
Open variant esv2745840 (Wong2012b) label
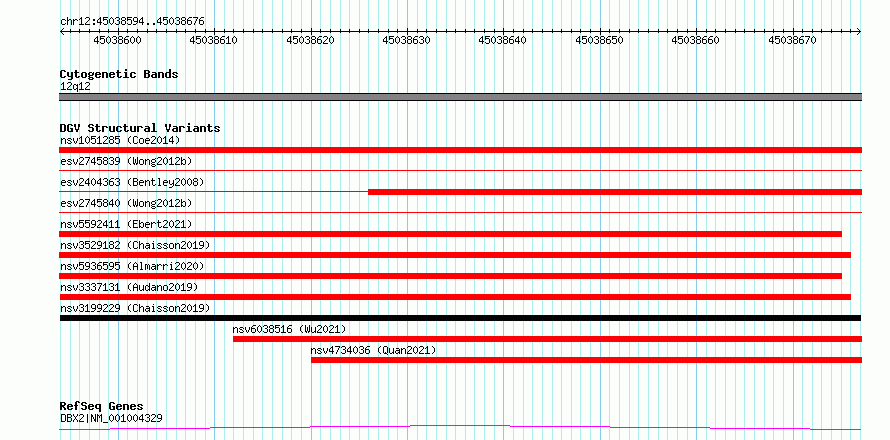pyautogui.click(x=126, y=203)
